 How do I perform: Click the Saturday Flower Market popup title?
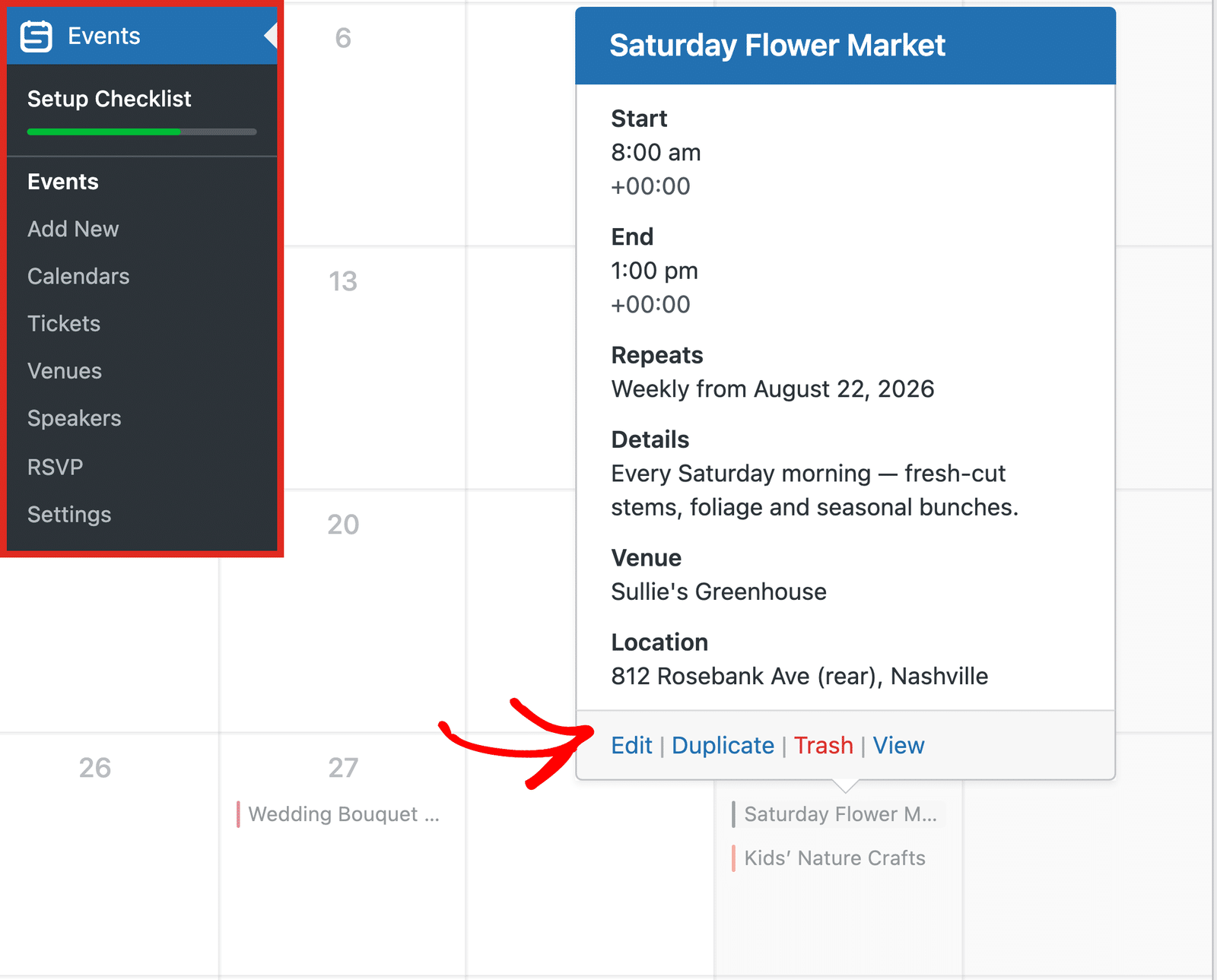[x=777, y=46]
